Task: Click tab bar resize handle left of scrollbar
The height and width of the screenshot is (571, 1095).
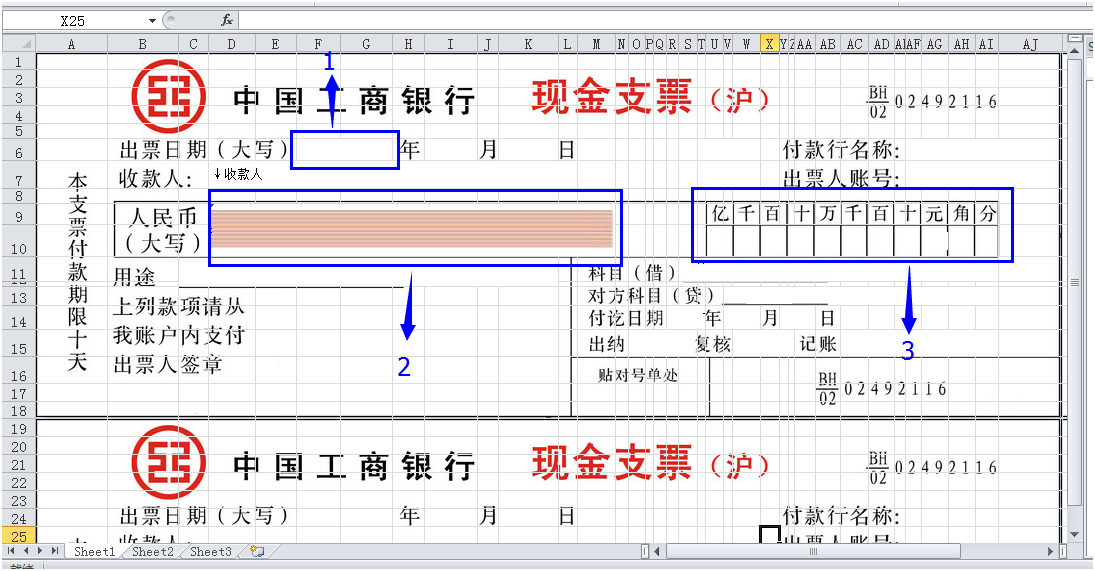Action: (645, 551)
